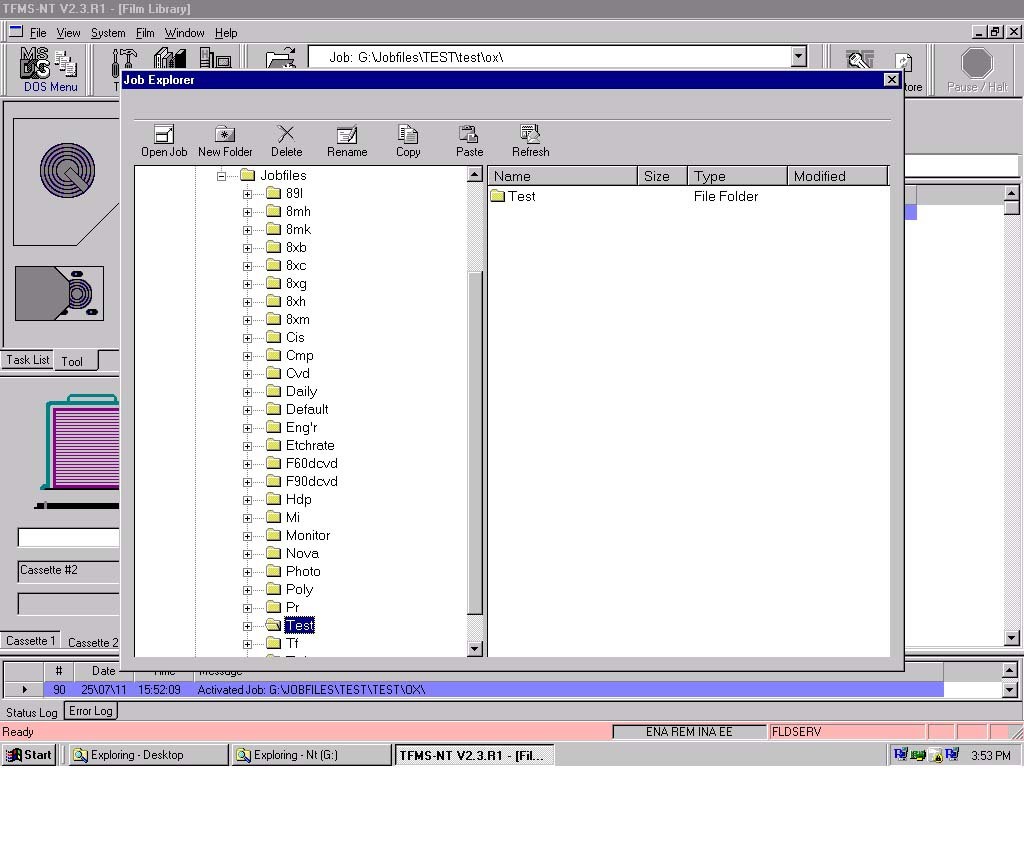
Task: Switch to the Cassette 1 tab
Action: (x=31, y=640)
